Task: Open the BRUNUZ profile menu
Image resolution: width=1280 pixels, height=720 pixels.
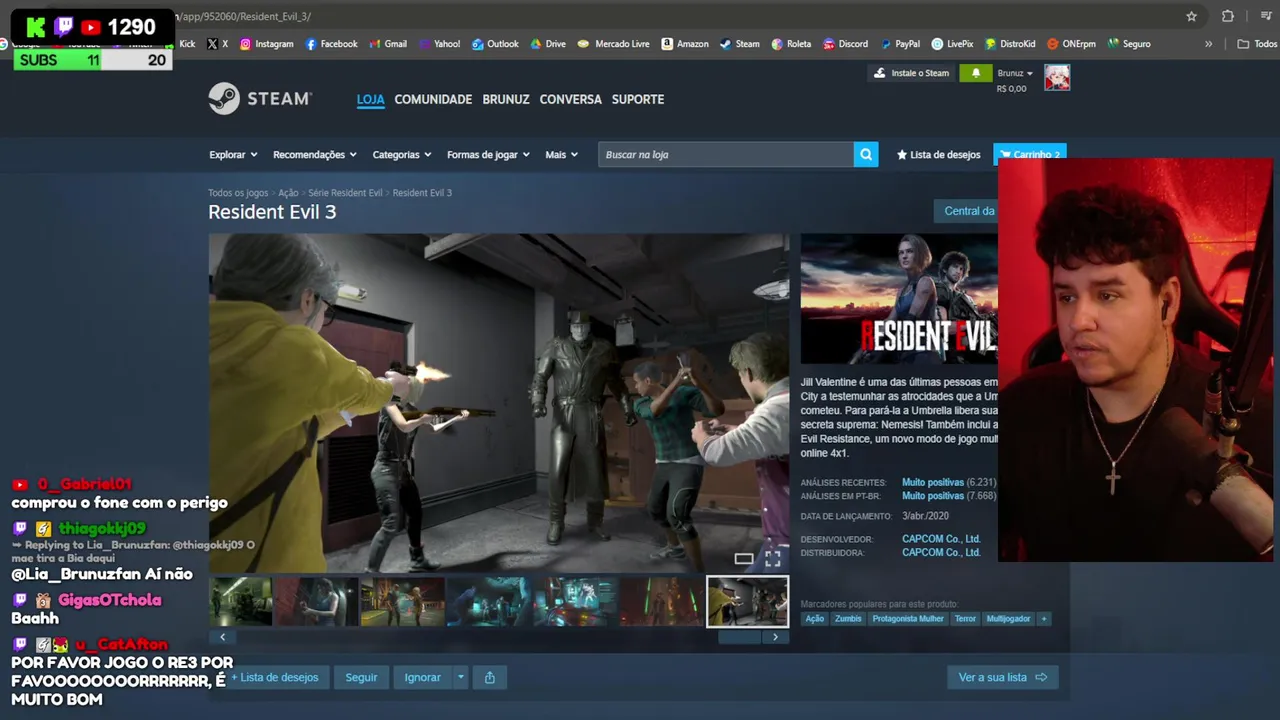Action: [506, 99]
